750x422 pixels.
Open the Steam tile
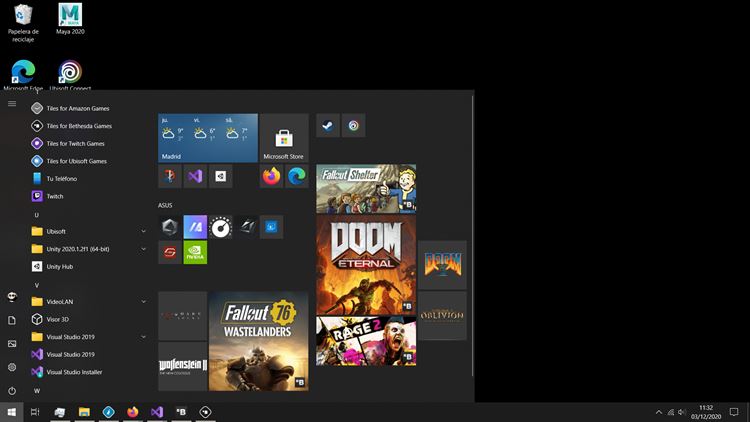(328, 125)
